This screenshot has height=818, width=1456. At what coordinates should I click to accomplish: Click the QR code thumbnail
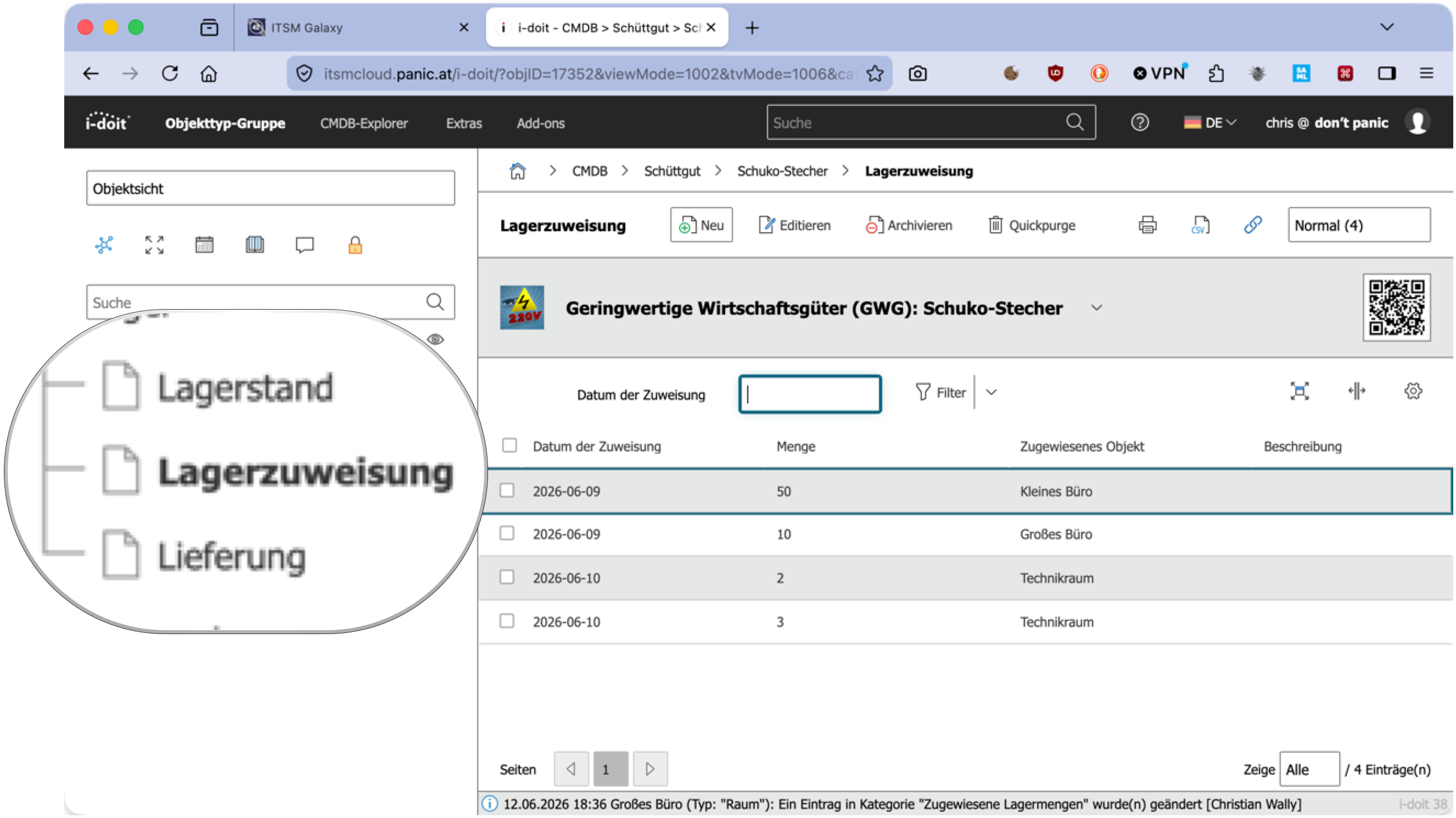[1397, 307]
